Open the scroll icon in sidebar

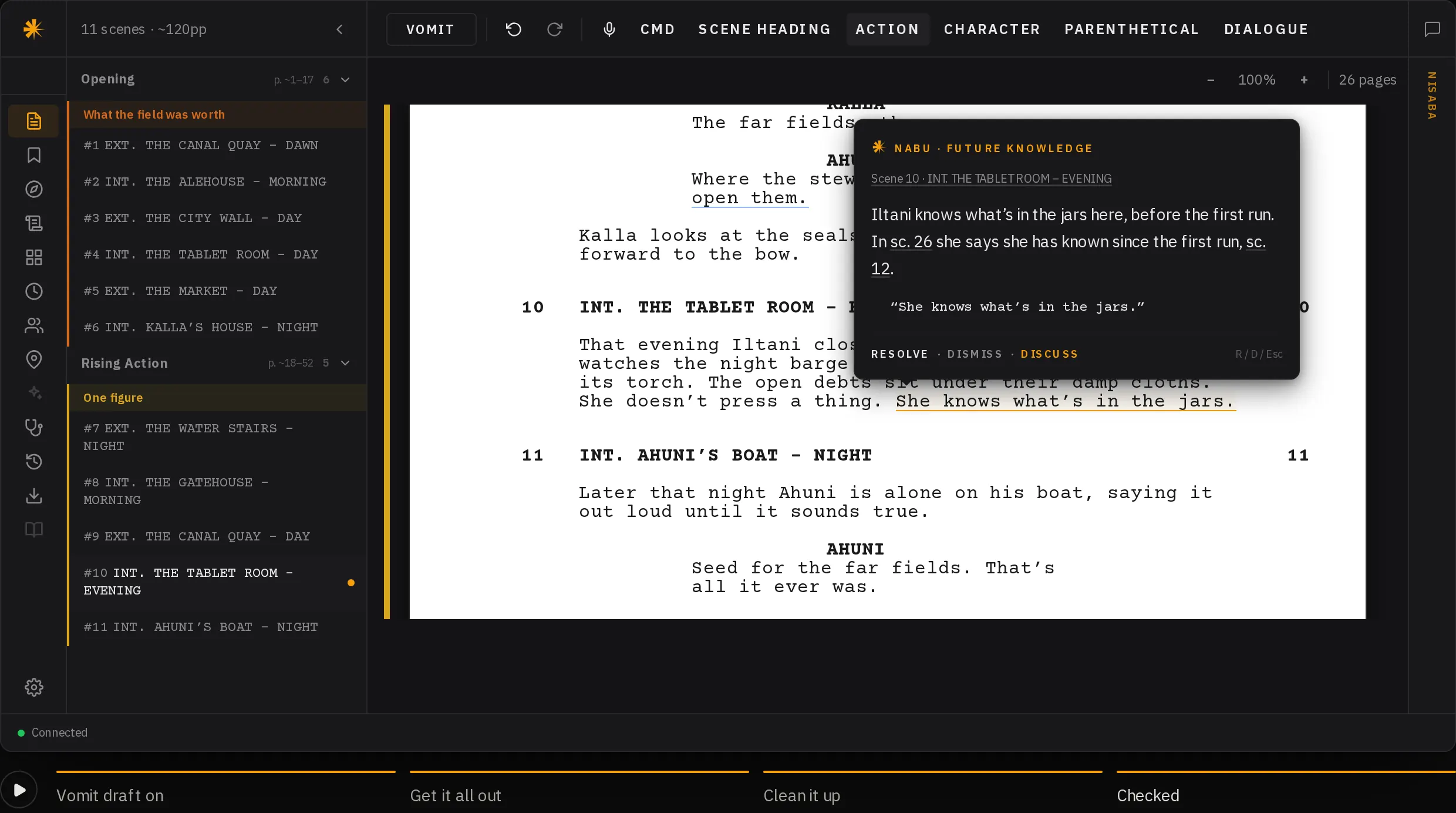point(34,223)
